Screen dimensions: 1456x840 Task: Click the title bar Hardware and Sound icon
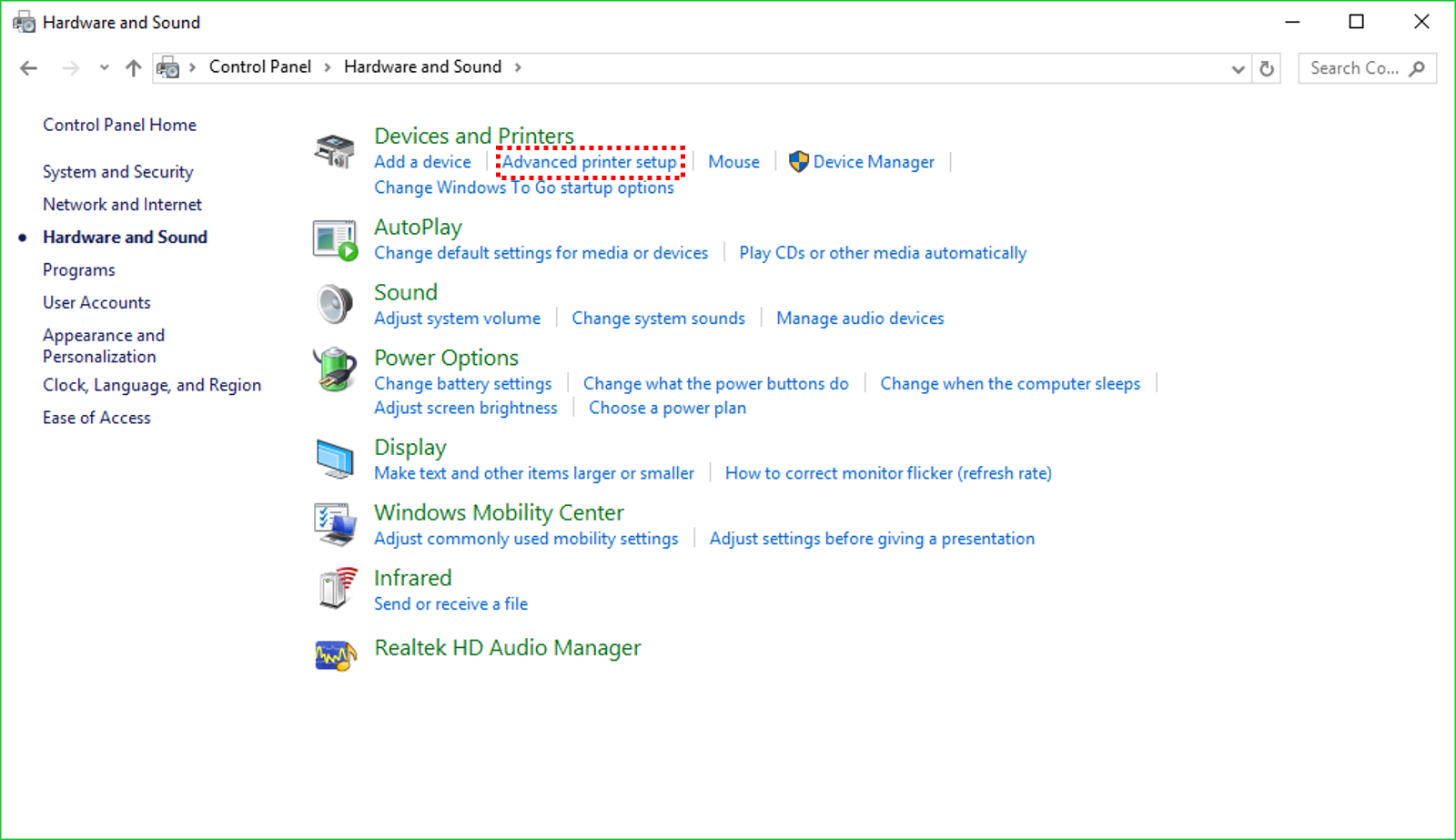click(24, 23)
